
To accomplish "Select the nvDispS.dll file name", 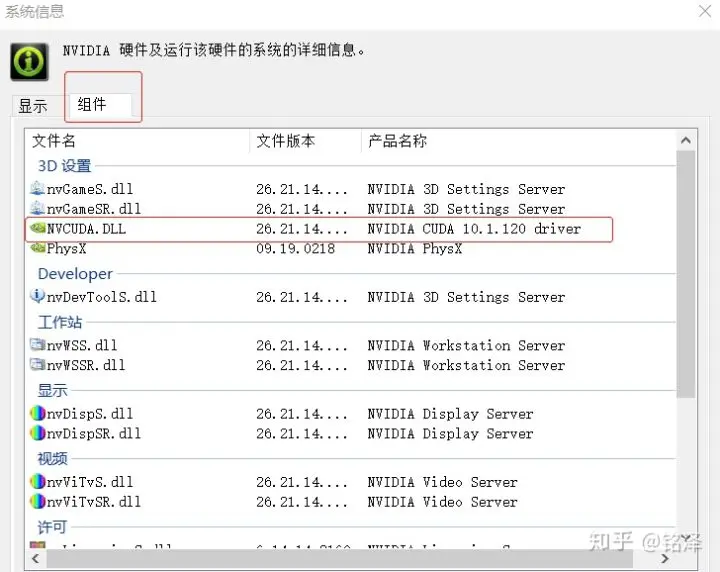I will pos(90,414).
